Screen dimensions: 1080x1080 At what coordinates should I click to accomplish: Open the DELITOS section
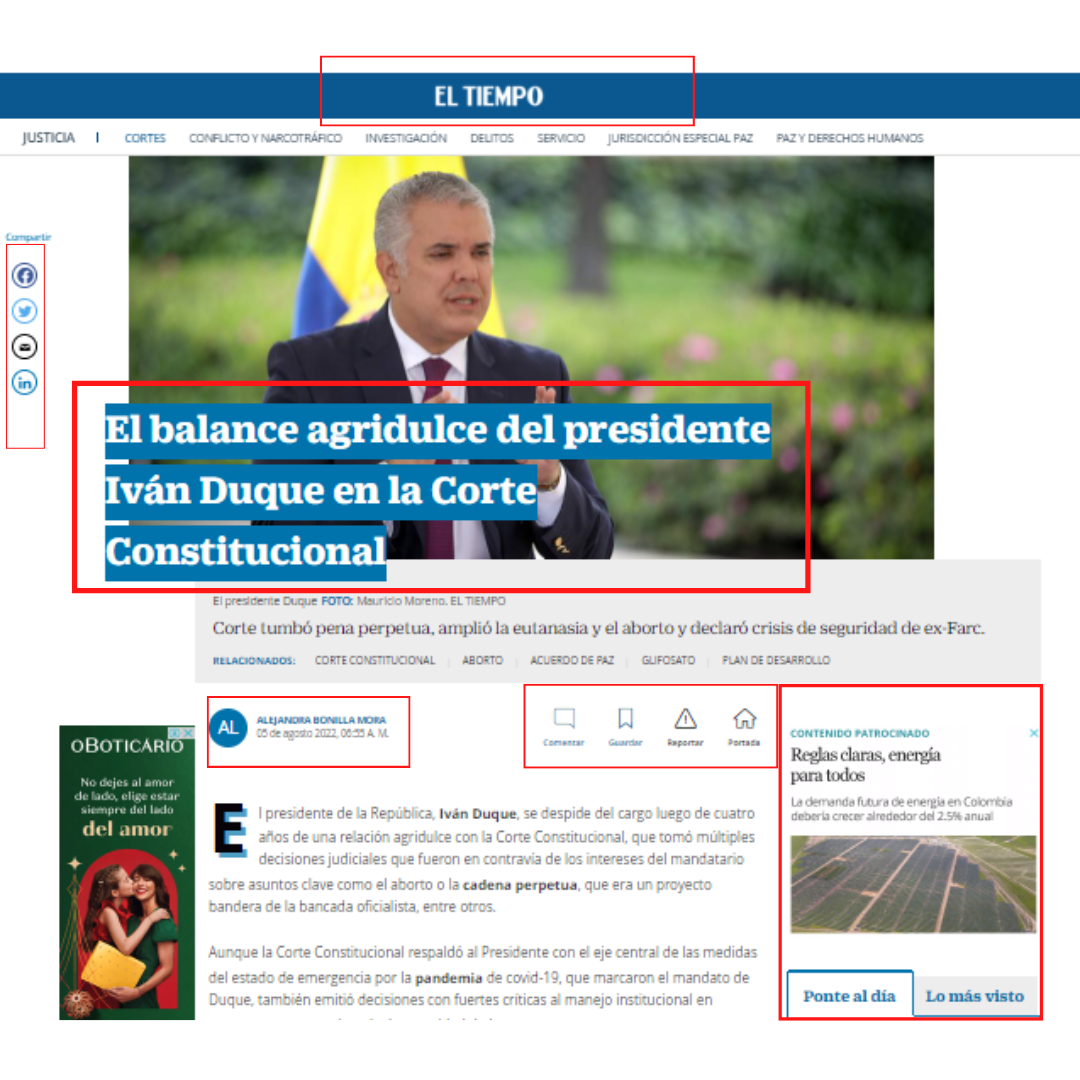[492, 138]
